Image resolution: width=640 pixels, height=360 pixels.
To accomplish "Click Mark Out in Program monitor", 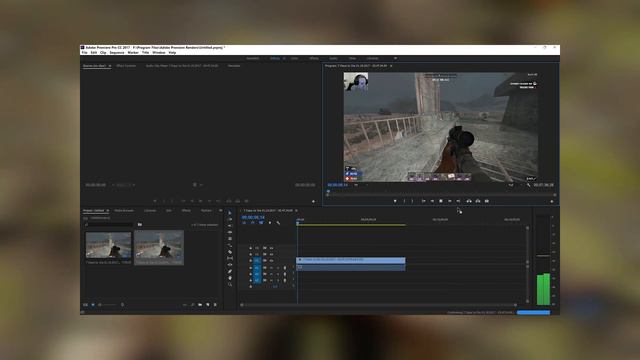I will tap(412, 201).
